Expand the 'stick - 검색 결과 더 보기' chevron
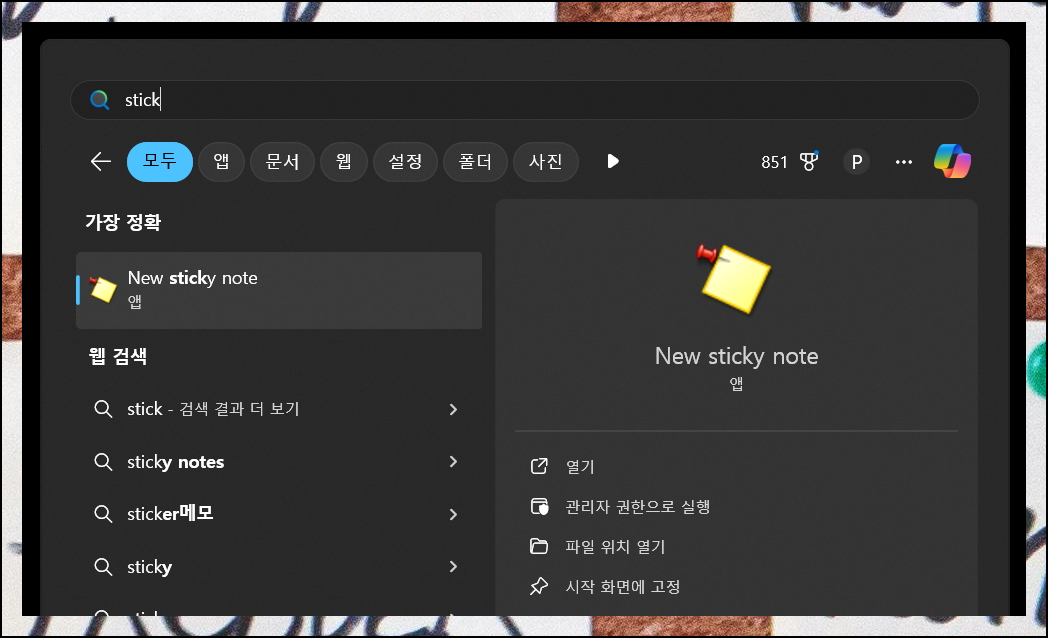 (x=453, y=409)
